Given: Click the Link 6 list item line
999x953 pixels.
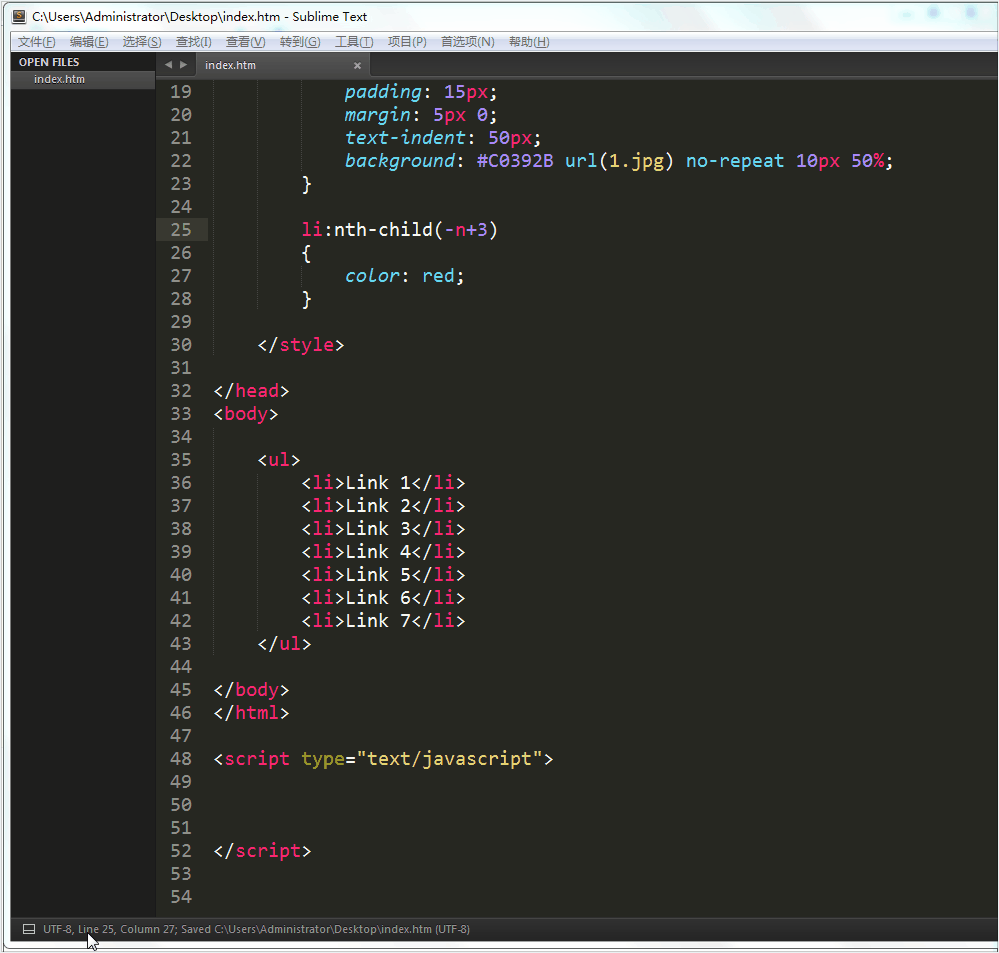Looking at the screenshot, I should coord(384,598).
